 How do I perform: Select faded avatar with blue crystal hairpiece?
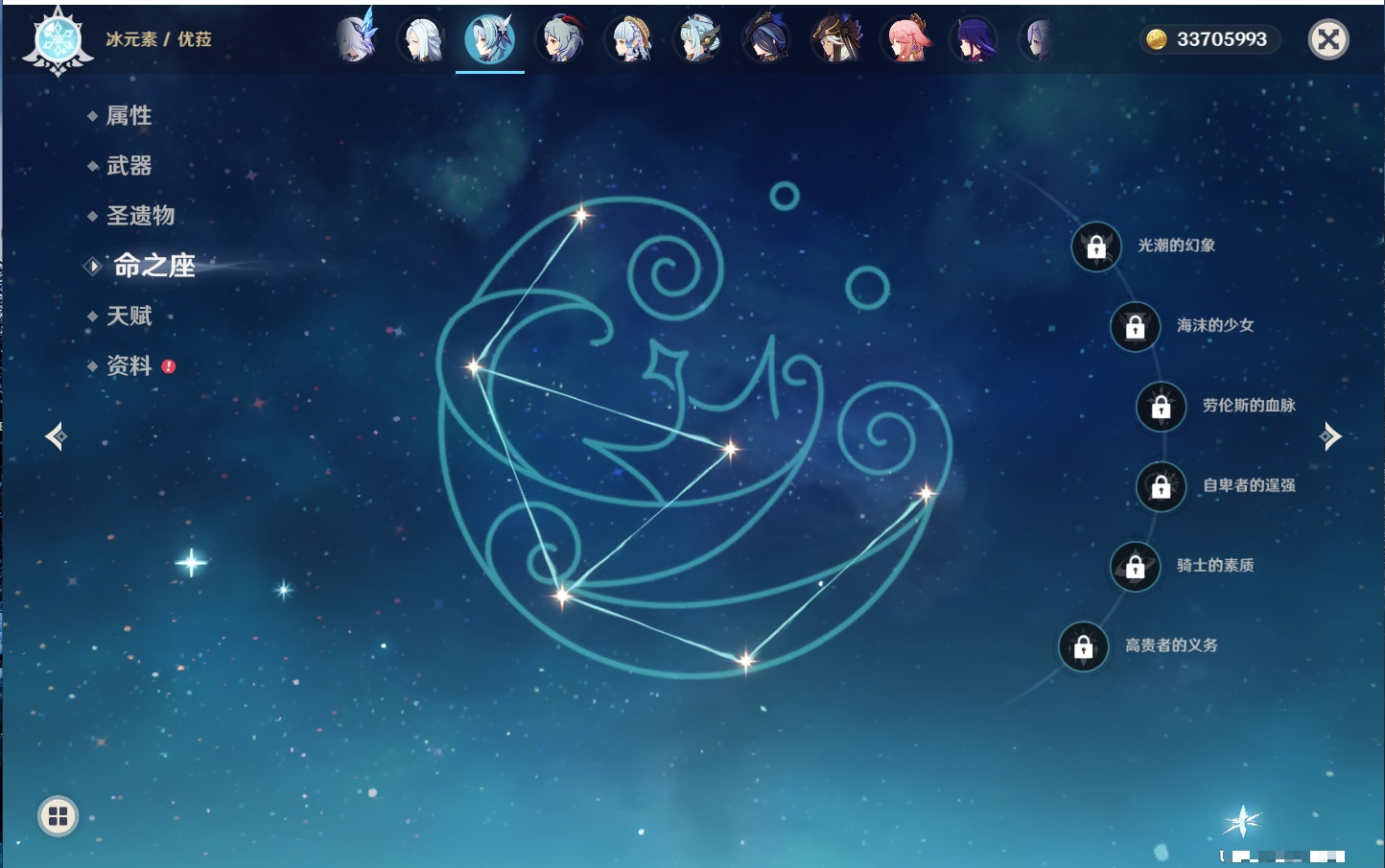[x=356, y=38]
